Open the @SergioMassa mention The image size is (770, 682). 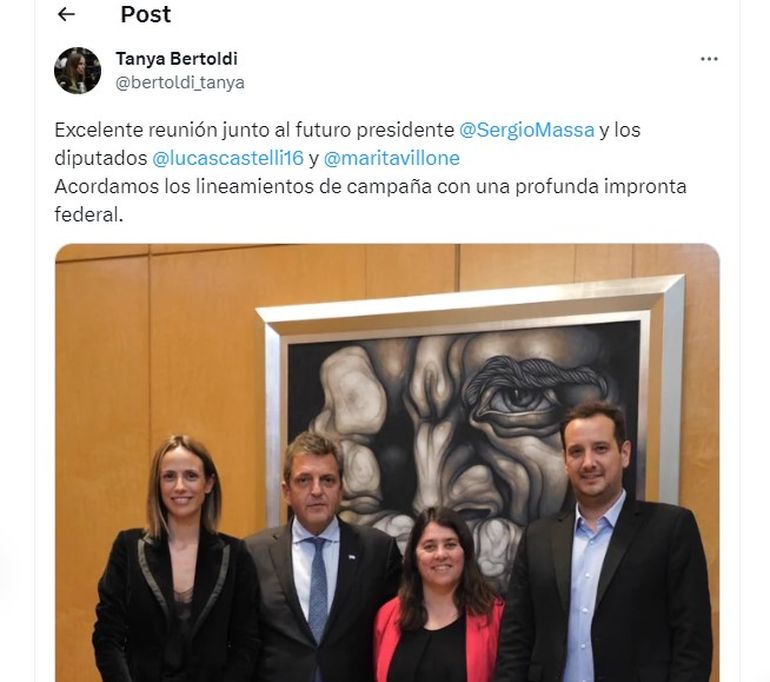526,130
